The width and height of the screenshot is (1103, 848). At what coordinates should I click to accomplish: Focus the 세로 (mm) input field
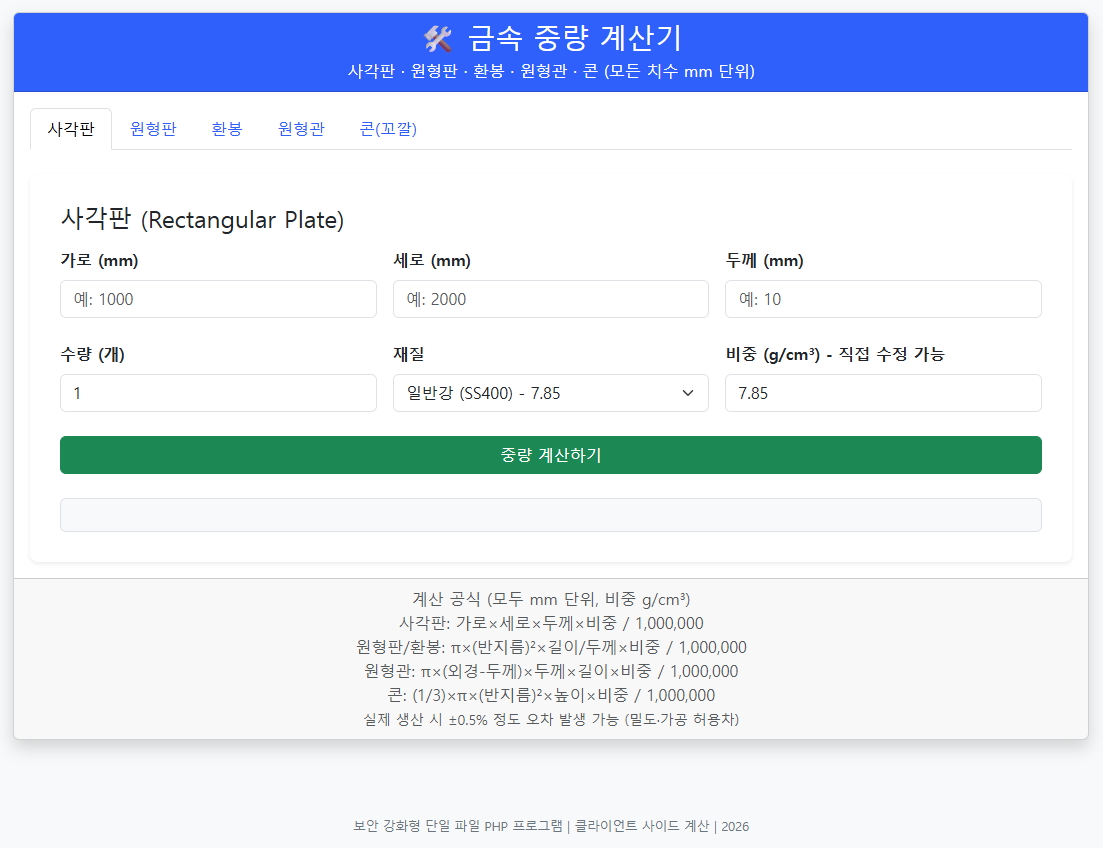pos(550,299)
